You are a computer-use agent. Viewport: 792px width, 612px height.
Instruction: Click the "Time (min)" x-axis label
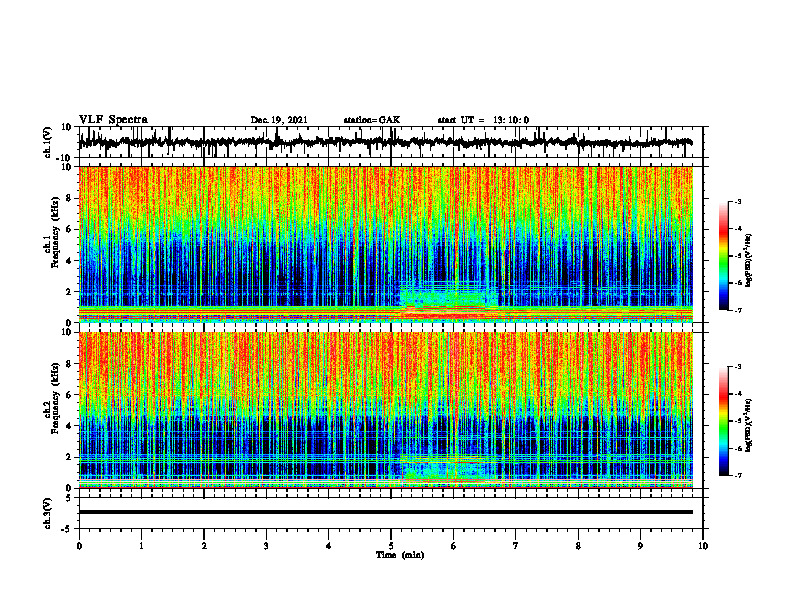pos(400,555)
